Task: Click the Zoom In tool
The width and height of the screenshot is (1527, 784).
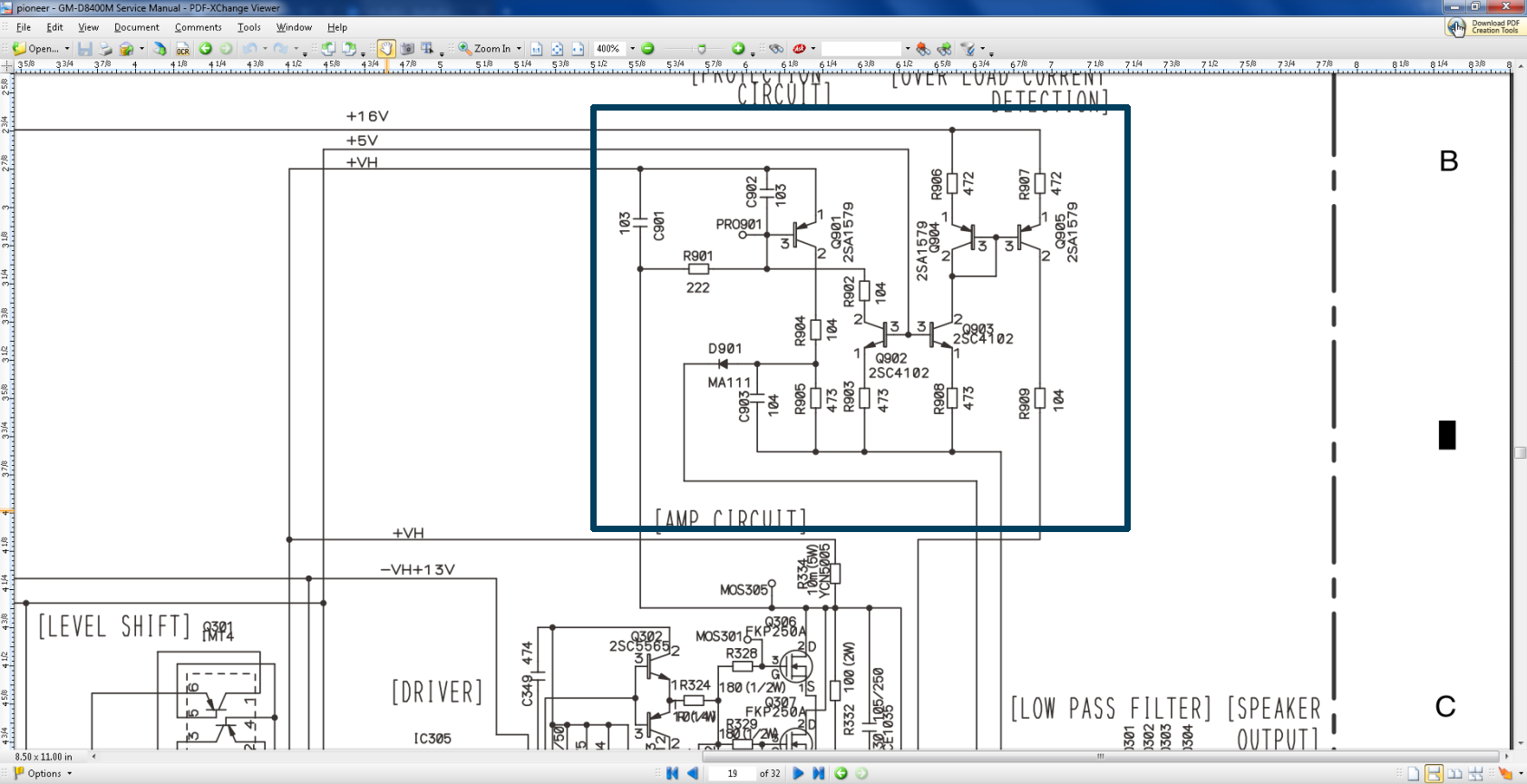Action: tap(491, 49)
